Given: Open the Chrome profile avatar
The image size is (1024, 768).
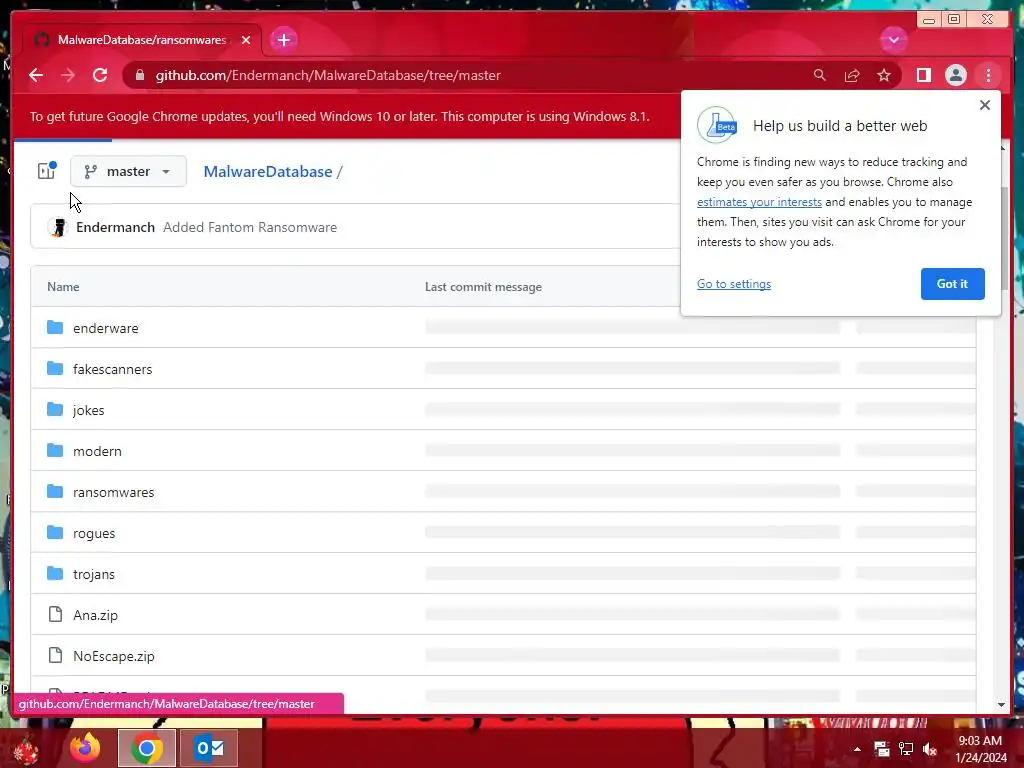Looking at the screenshot, I should pyautogui.click(x=955, y=75).
